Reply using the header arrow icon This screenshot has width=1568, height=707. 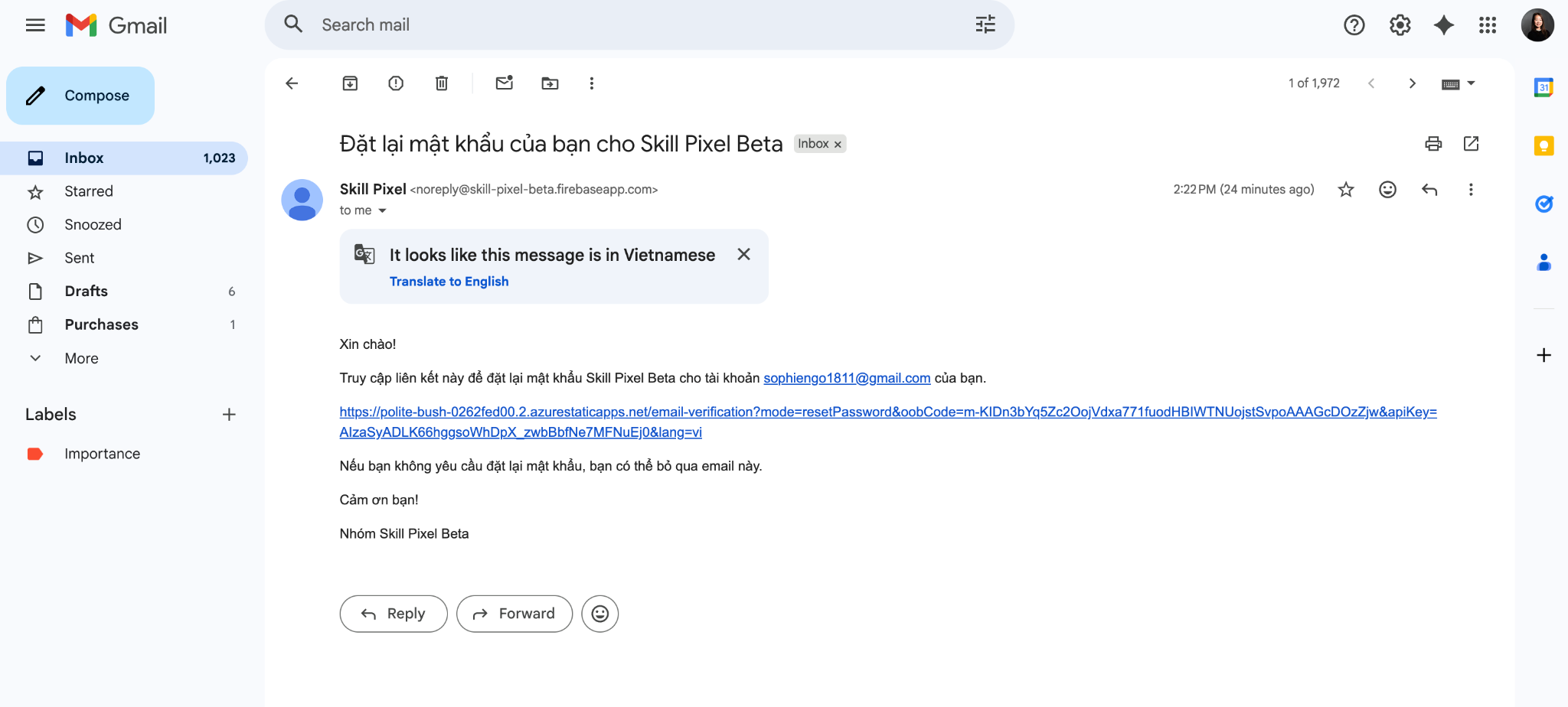1429,190
